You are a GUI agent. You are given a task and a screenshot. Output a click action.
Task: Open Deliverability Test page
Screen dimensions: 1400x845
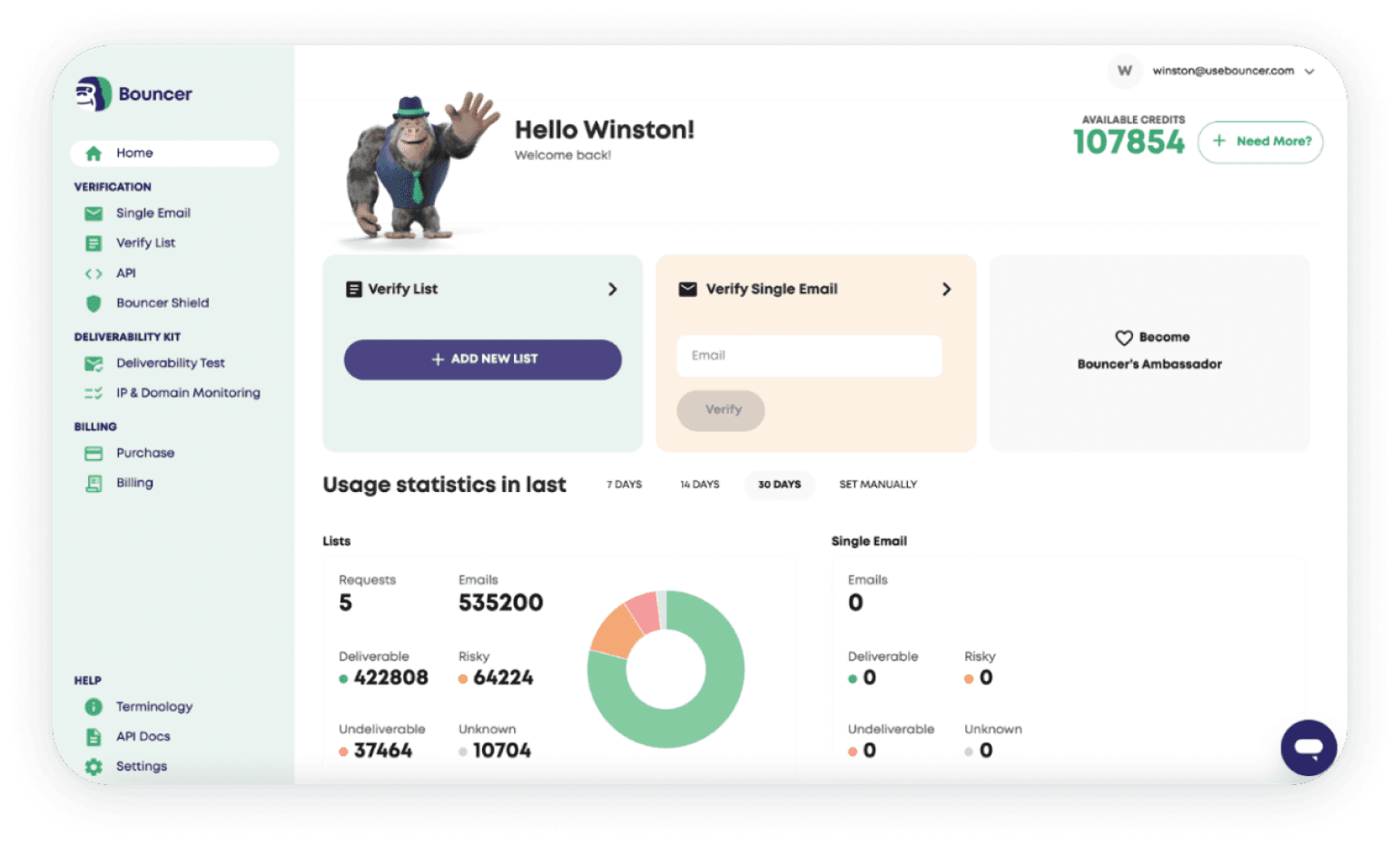170,363
